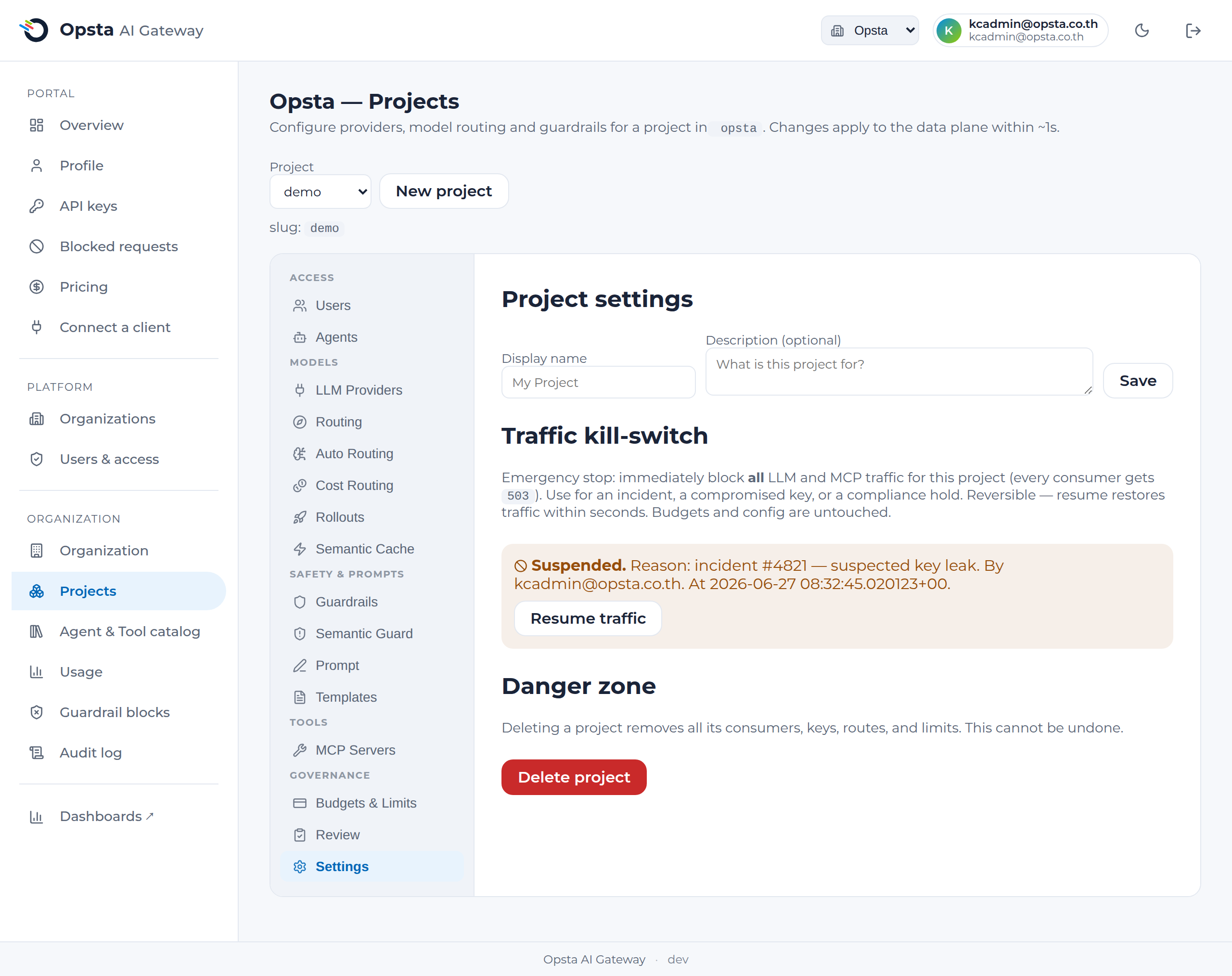This screenshot has width=1232, height=976.
Task: Click the Agent & Tool catalog icon
Action: (37, 631)
